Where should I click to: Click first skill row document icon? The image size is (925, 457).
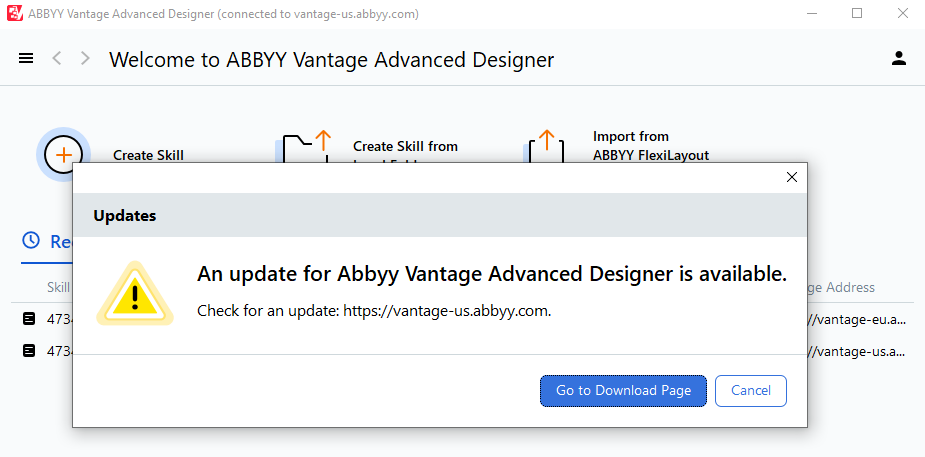29,319
